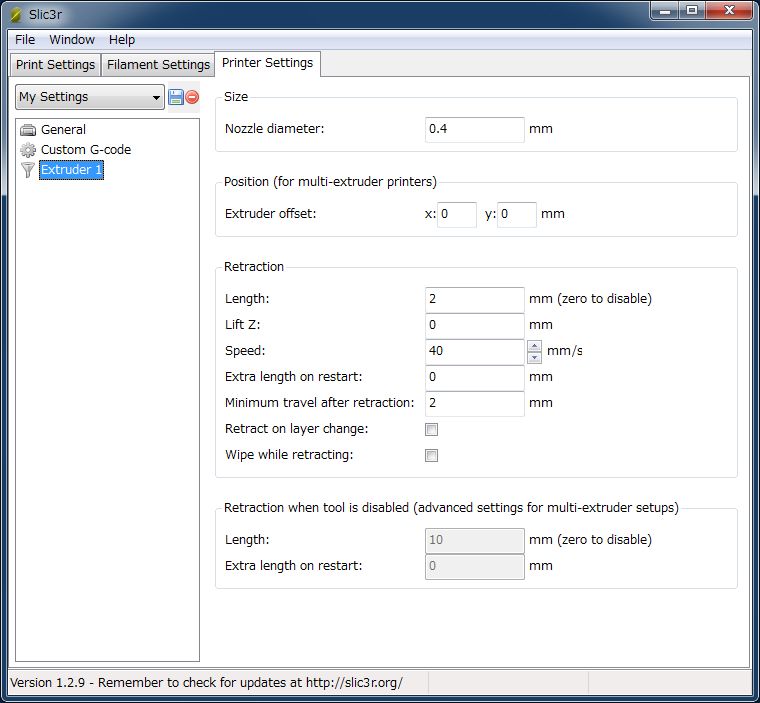Click the 'Extruder offset:' label
Screen dimensions: 760x703
click(x=270, y=214)
